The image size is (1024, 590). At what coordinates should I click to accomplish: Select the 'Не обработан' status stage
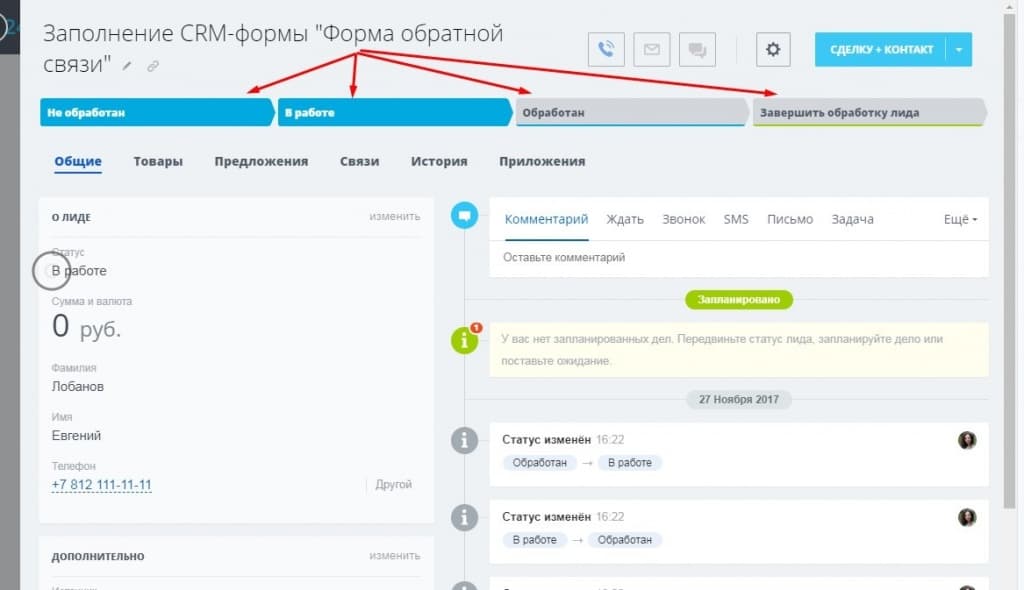(150, 112)
